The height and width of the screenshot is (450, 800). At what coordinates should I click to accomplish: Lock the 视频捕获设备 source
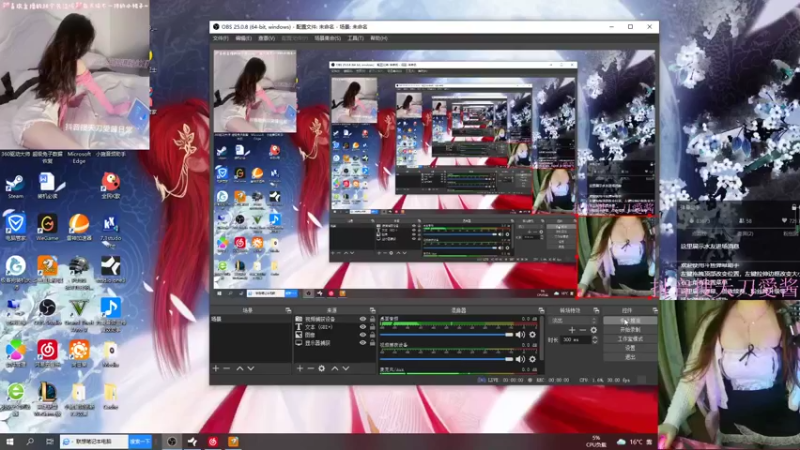(372, 319)
